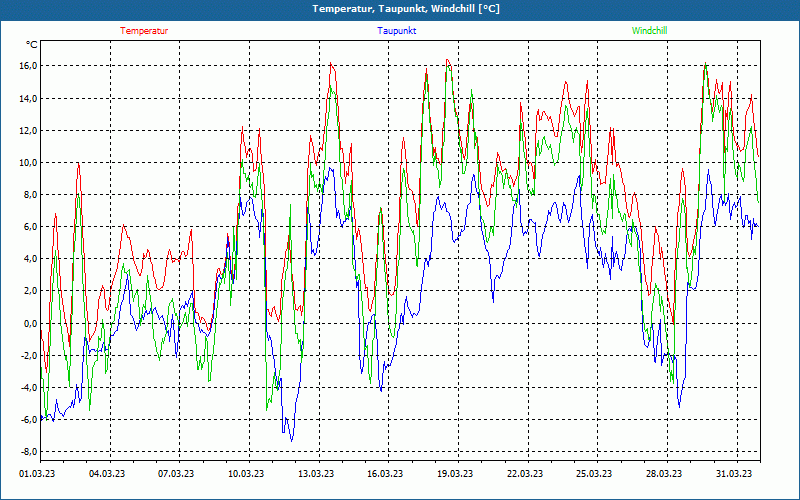Click the 14,0 y-axis value

[28, 98]
